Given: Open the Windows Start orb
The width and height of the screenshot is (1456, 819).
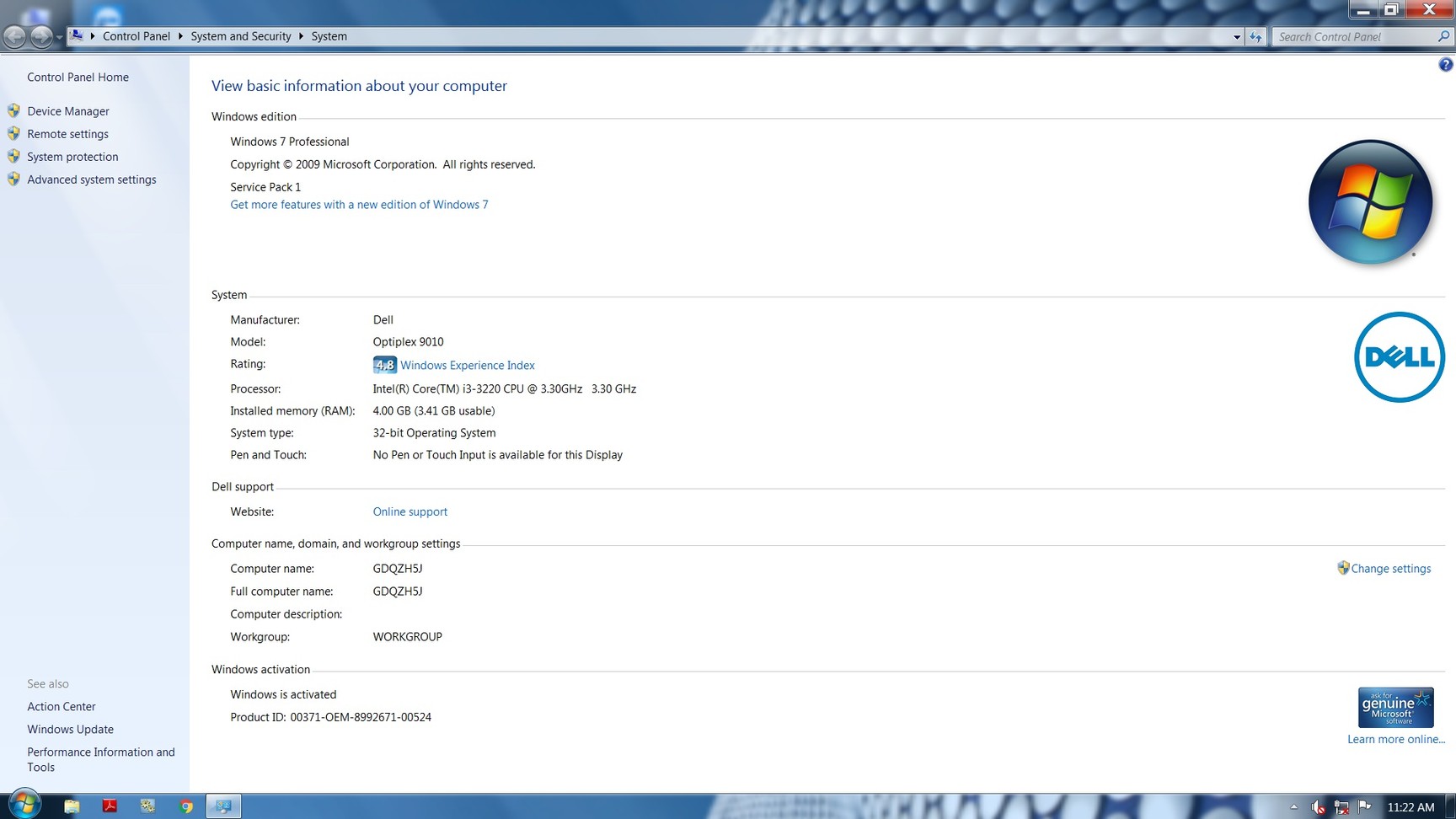Looking at the screenshot, I should click(24, 805).
